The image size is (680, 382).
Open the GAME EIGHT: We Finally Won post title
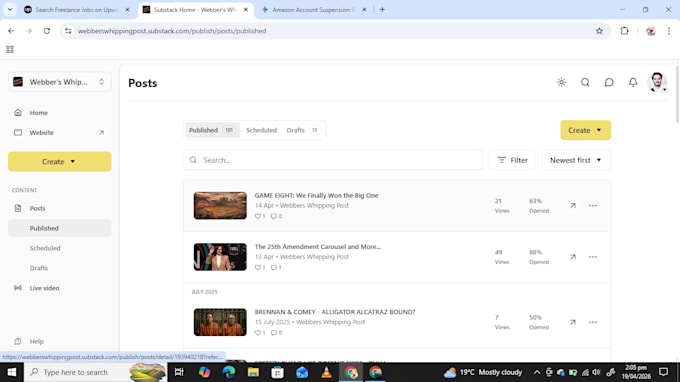point(316,196)
